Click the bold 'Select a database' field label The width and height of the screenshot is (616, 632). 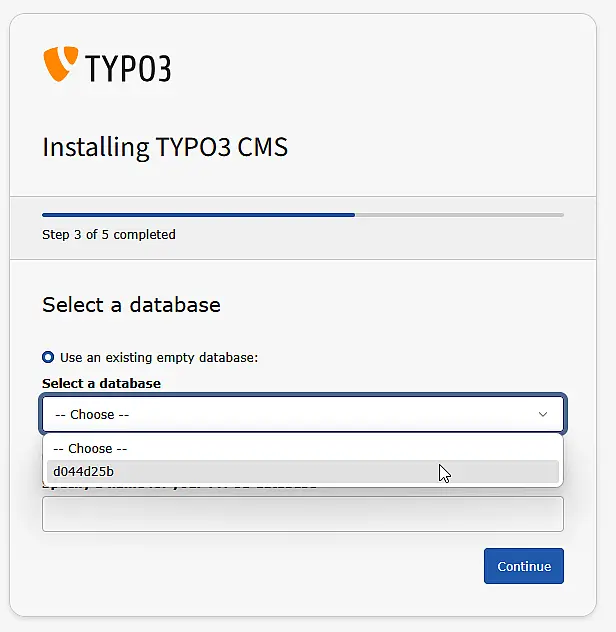point(101,383)
